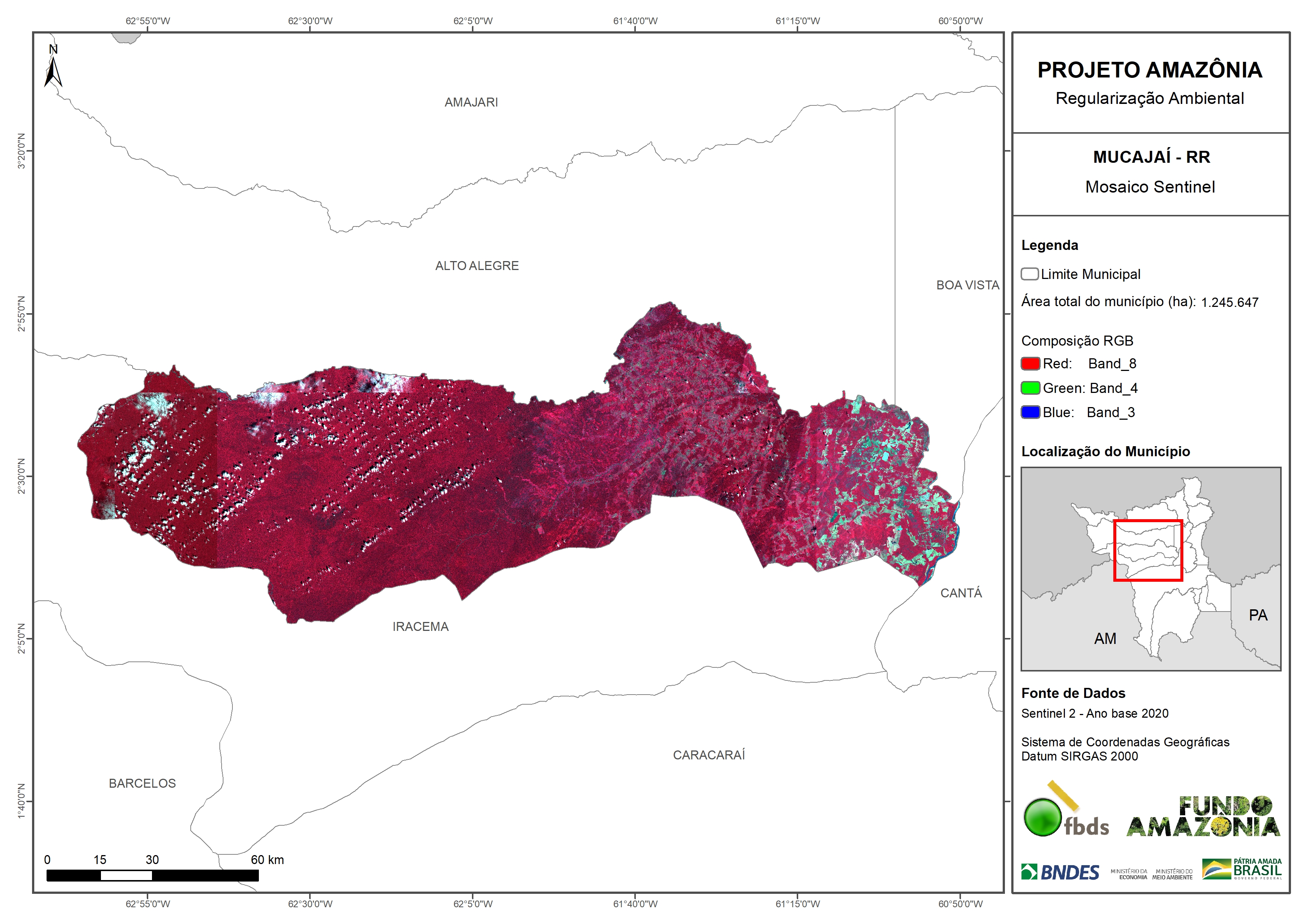Click the Ministério da Economia logo
The height and width of the screenshot is (924, 1307).
[x=1129, y=874]
